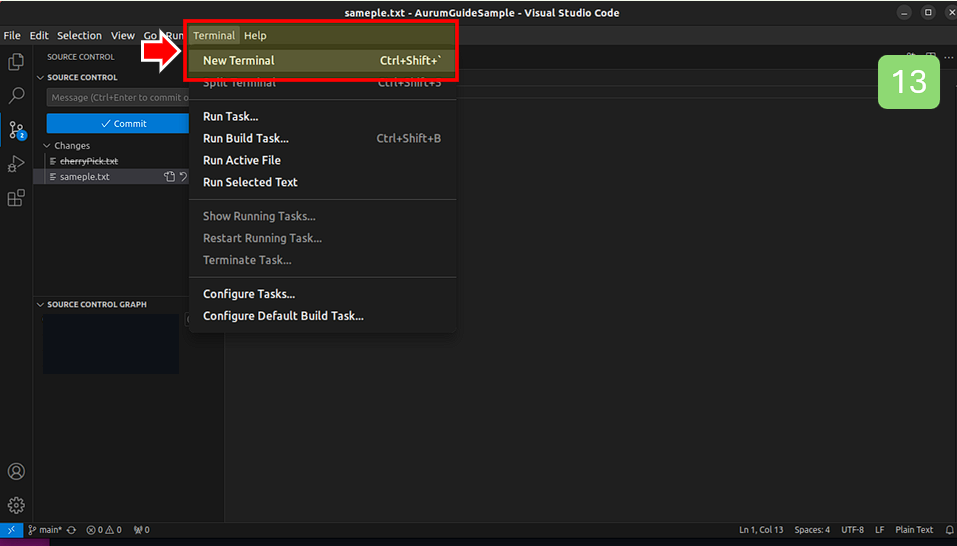The height and width of the screenshot is (546, 957).
Task: Choose Run Task... menu entry
Action: click(x=322, y=116)
